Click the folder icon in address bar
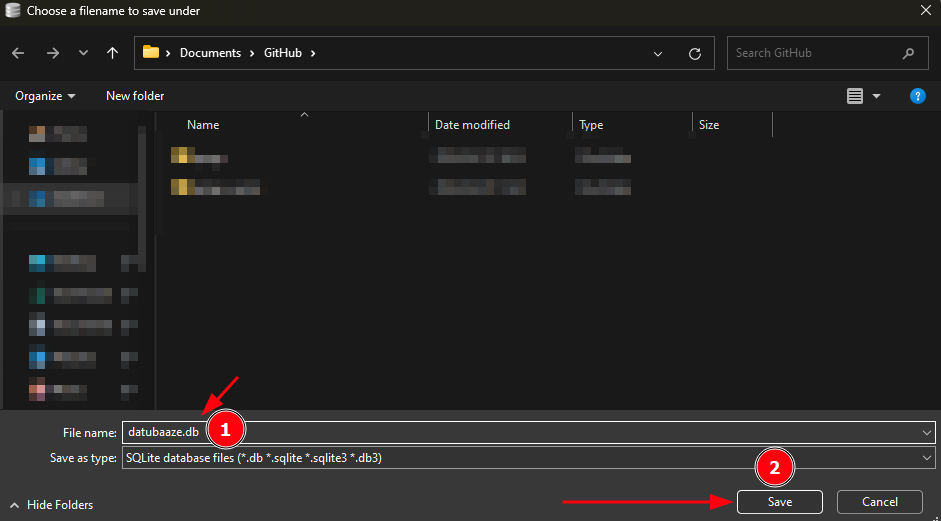The height and width of the screenshot is (521, 941). (151, 53)
